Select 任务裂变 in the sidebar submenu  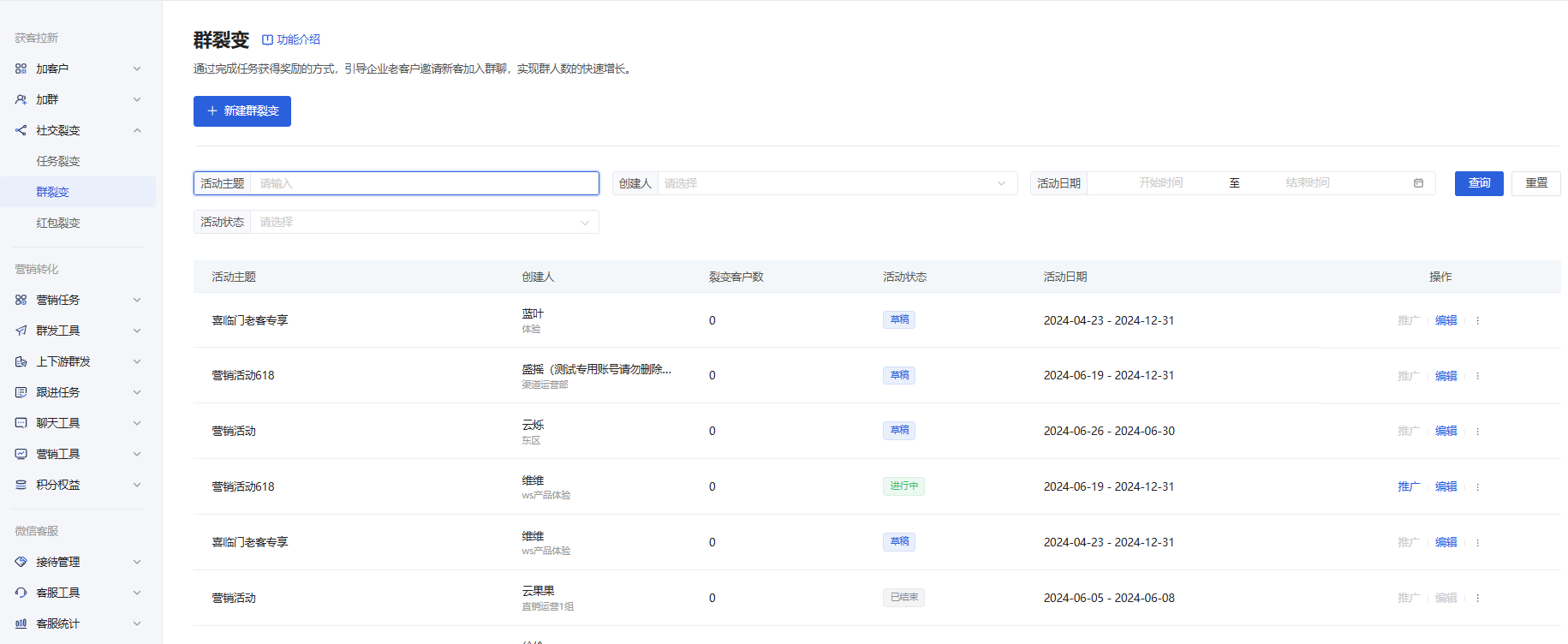click(58, 161)
